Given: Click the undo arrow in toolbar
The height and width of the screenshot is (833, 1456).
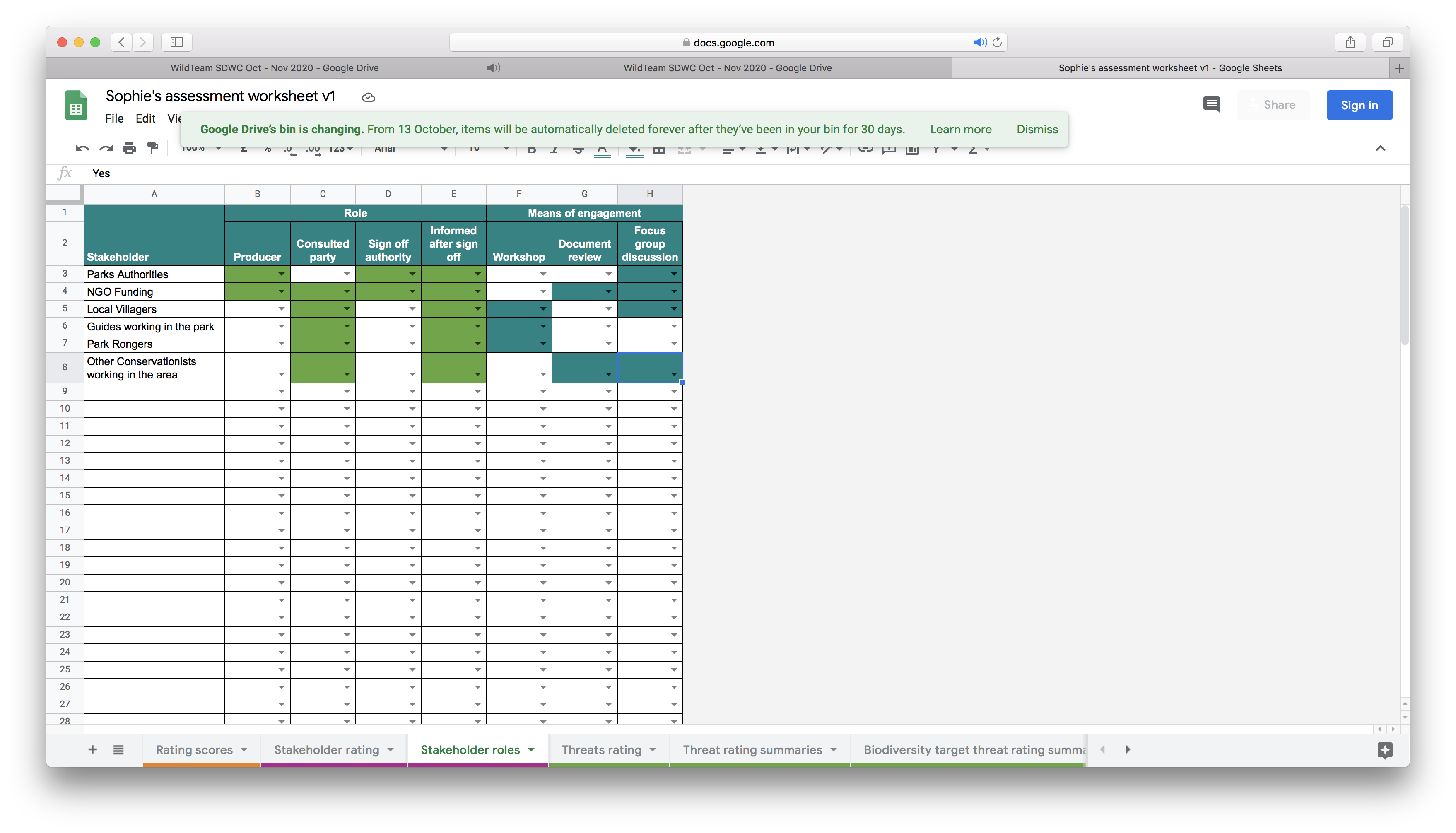Looking at the screenshot, I should (x=82, y=149).
